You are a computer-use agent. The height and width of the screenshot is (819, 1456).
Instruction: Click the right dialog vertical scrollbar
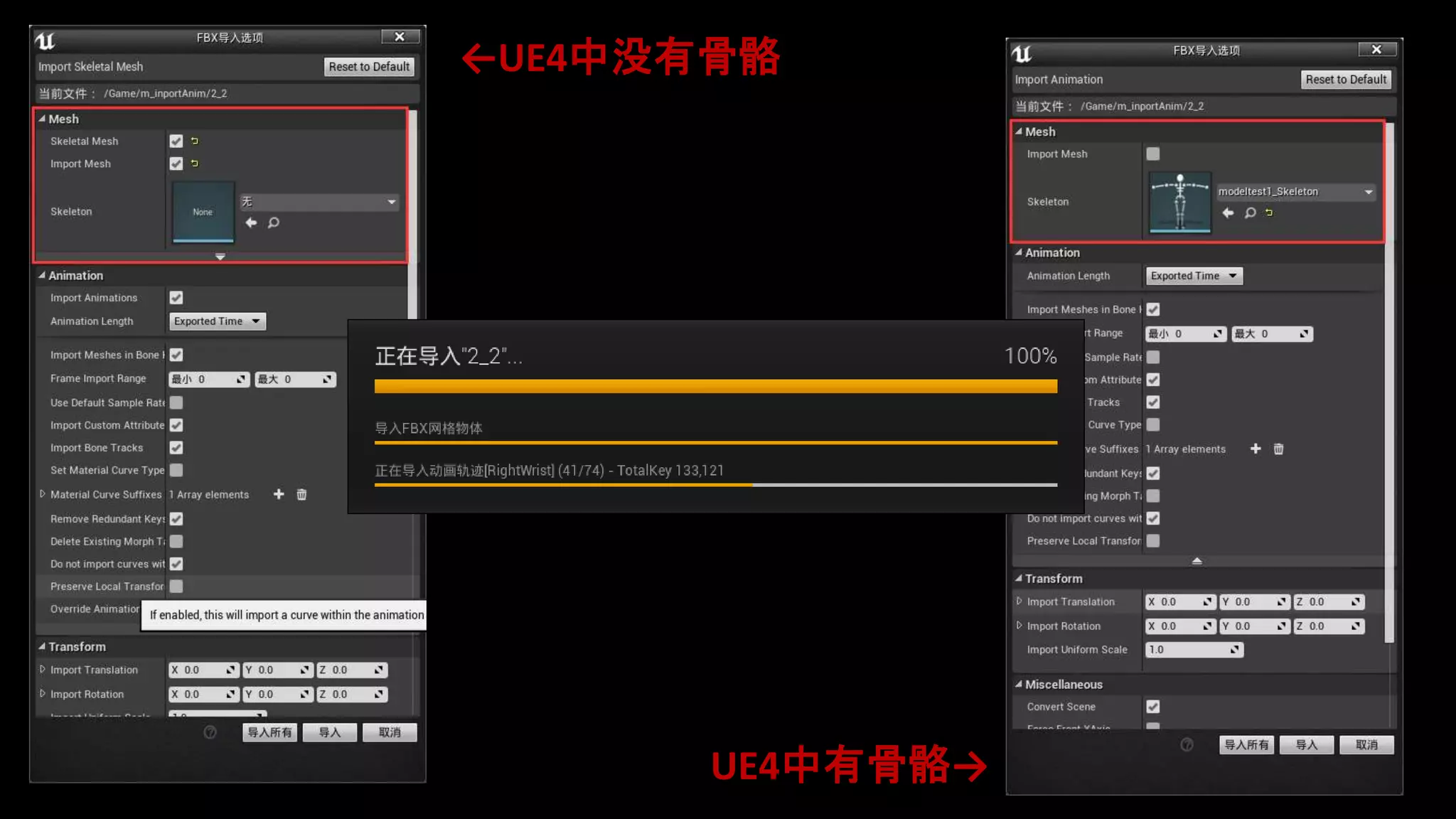[1390, 382]
